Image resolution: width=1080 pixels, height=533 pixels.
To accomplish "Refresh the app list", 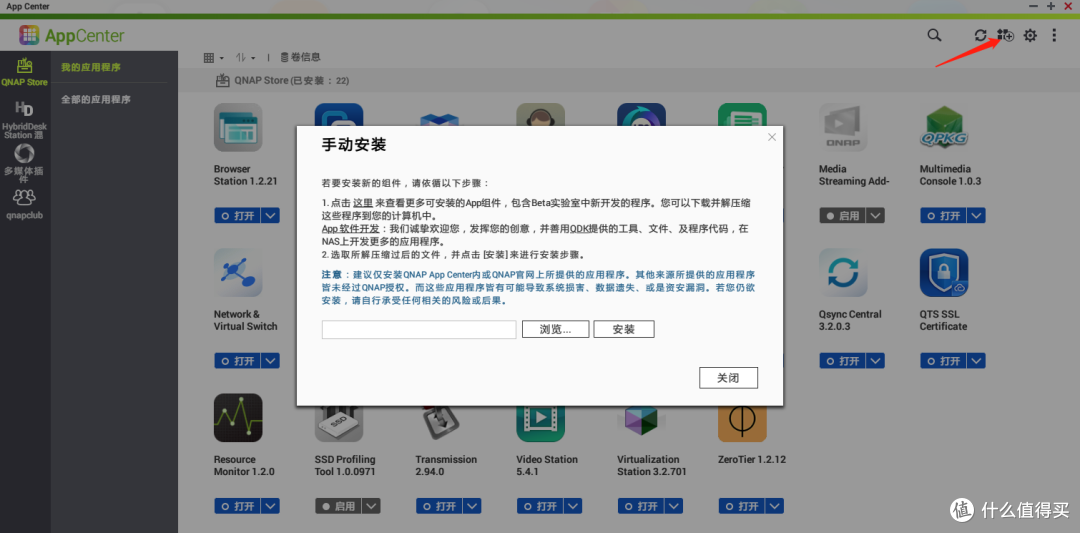I will (x=980, y=35).
